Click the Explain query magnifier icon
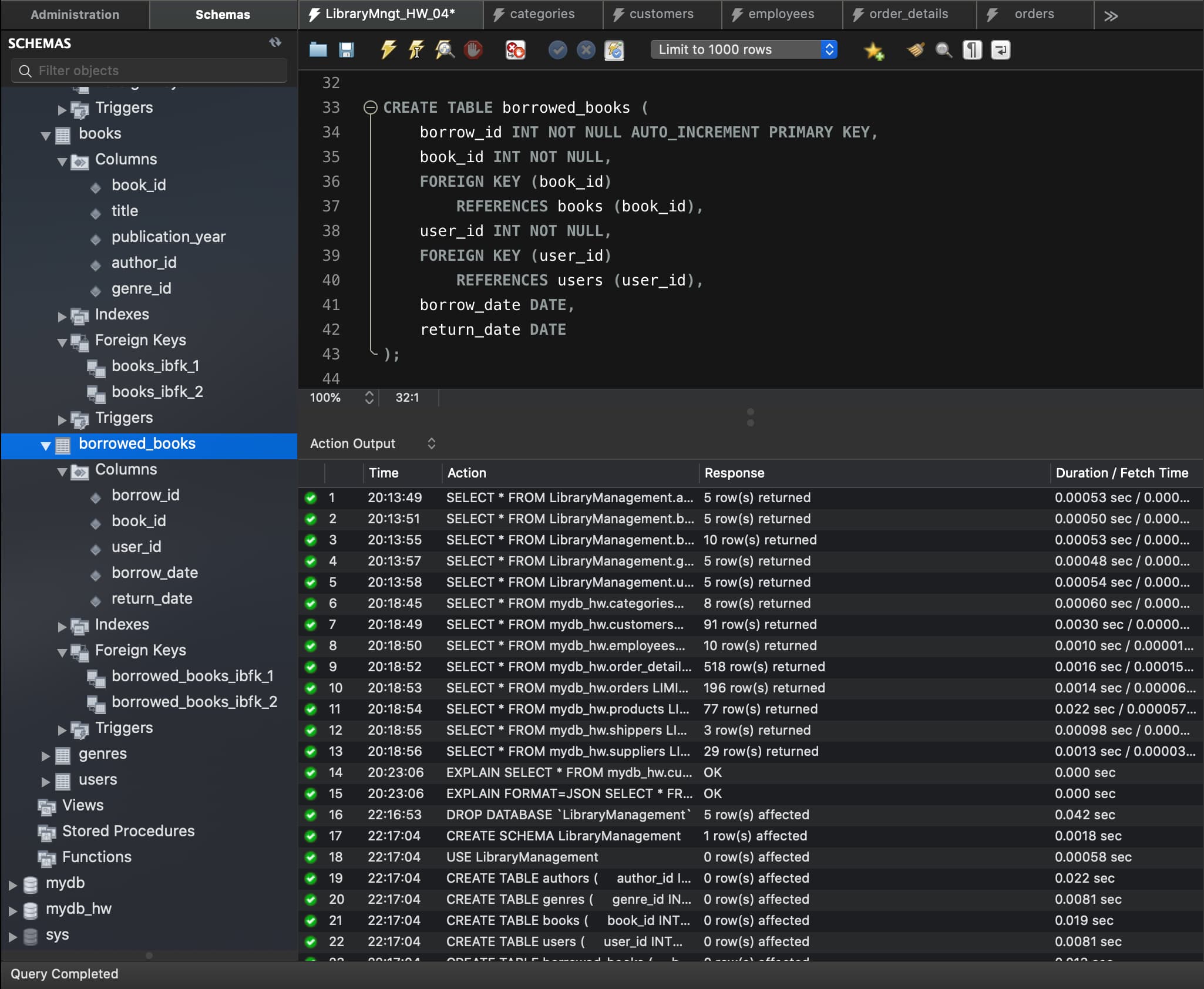 pos(445,50)
